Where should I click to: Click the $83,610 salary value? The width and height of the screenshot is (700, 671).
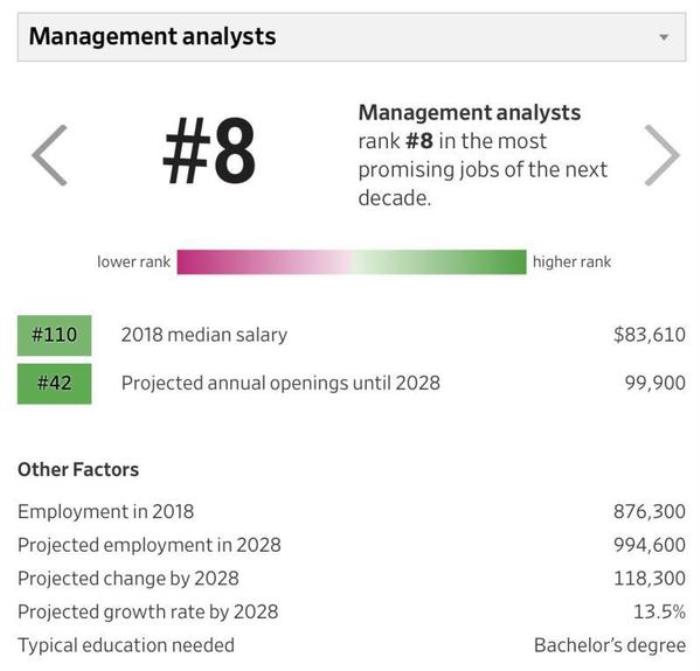pos(649,335)
